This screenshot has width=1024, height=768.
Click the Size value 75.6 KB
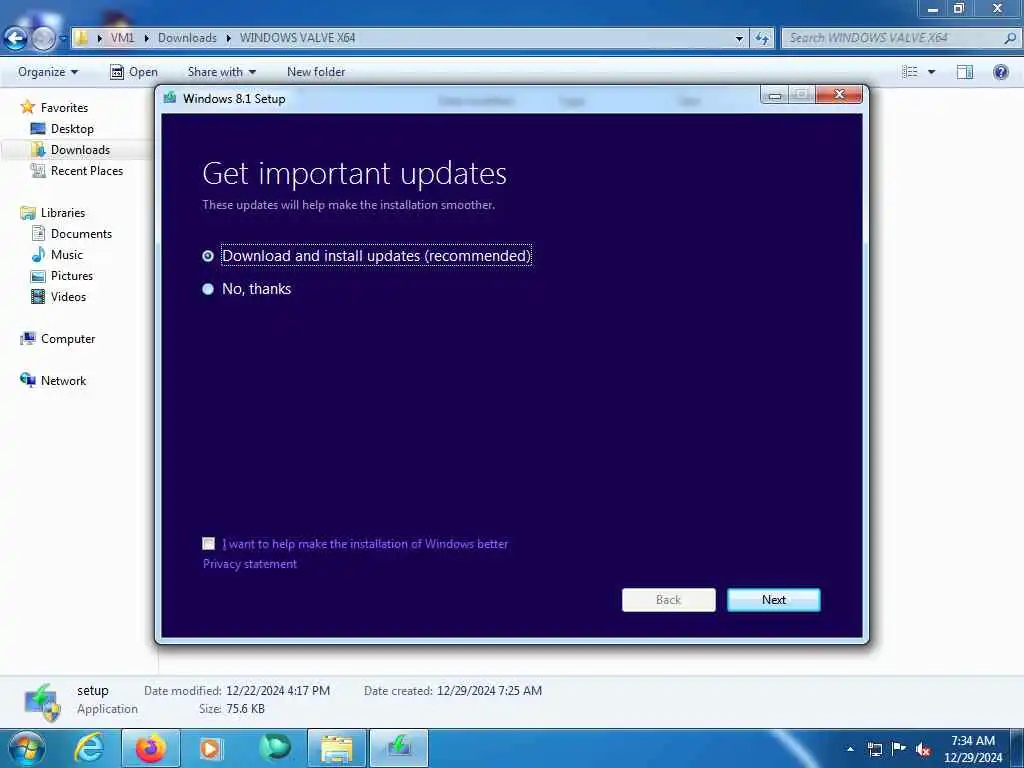[x=246, y=709]
